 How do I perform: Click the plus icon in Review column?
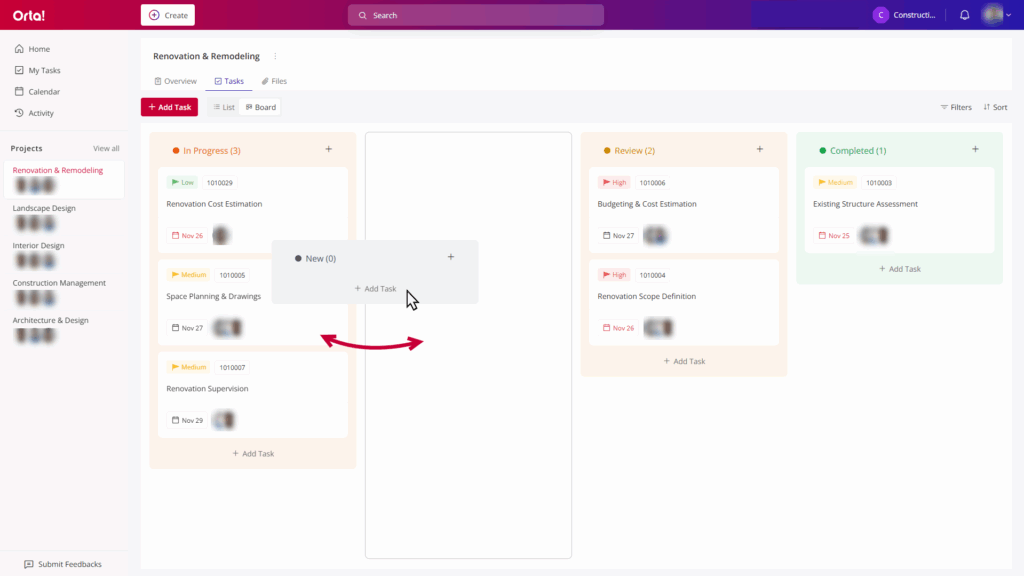(759, 149)
